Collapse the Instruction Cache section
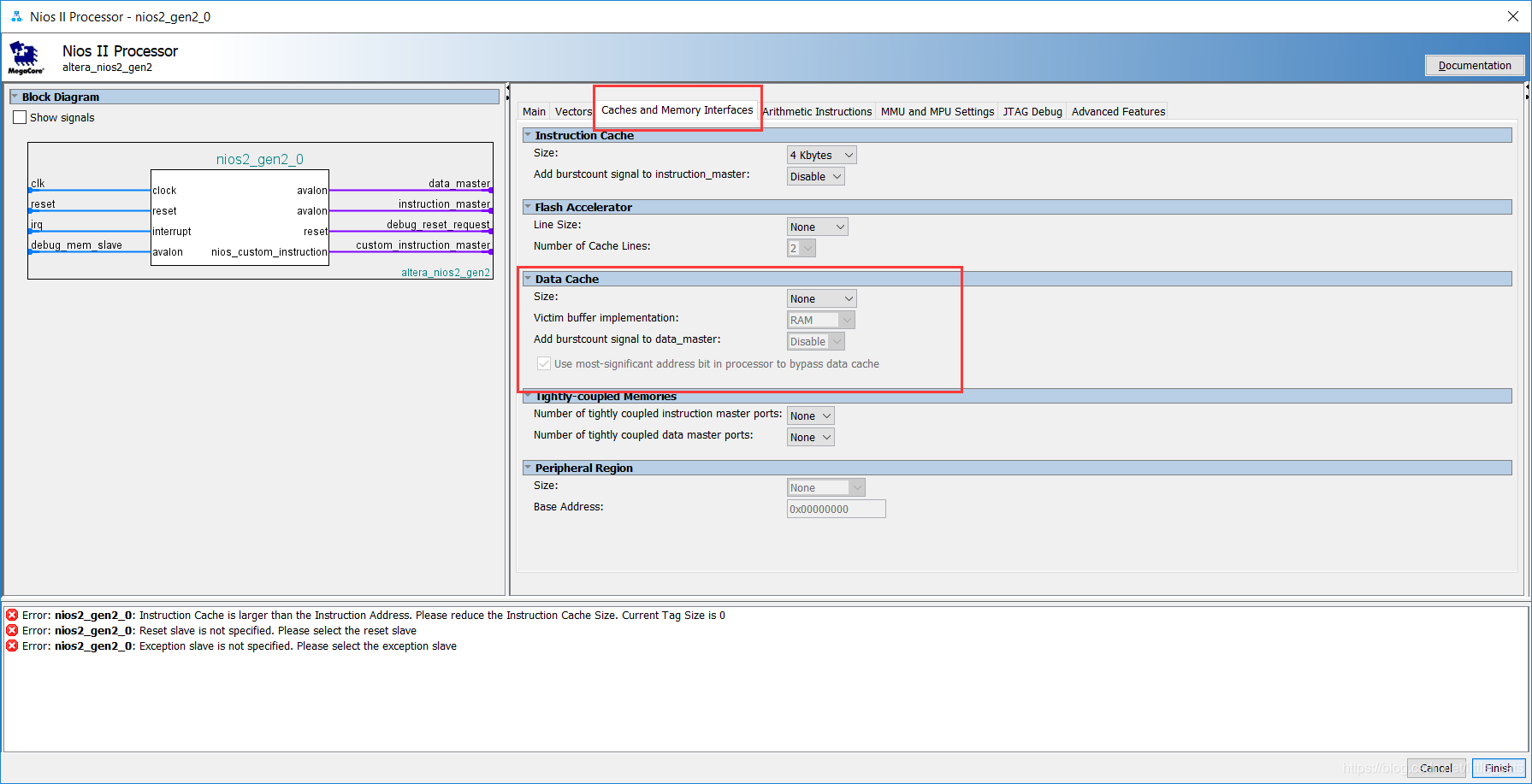The image size is (1532, 784). [x=528, y=135]
